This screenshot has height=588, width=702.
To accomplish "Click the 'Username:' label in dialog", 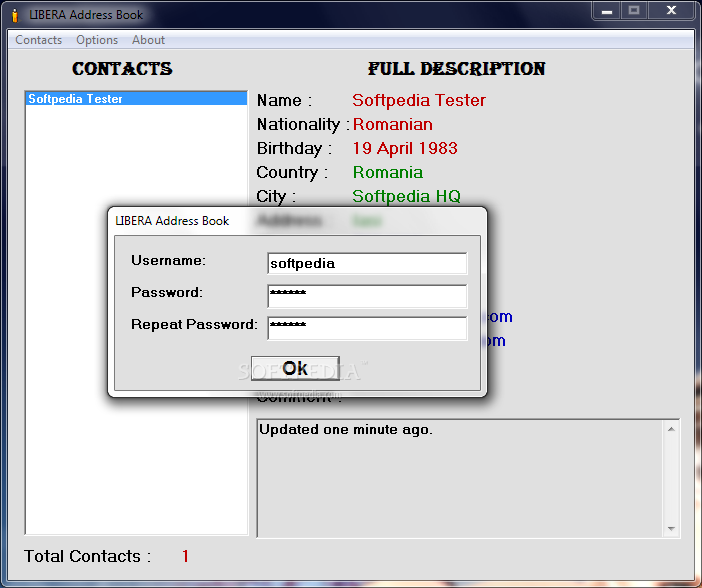I will pyautogui.click(x=168, y=260).
